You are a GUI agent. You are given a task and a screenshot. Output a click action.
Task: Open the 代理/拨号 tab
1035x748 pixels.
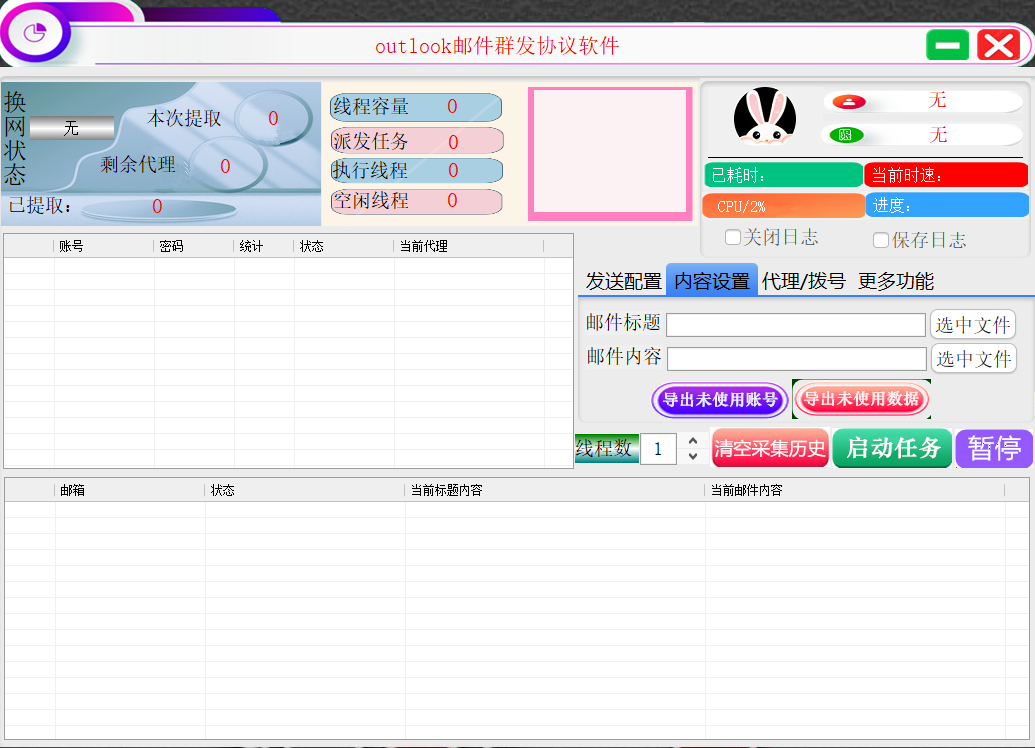tap(803, 281)
